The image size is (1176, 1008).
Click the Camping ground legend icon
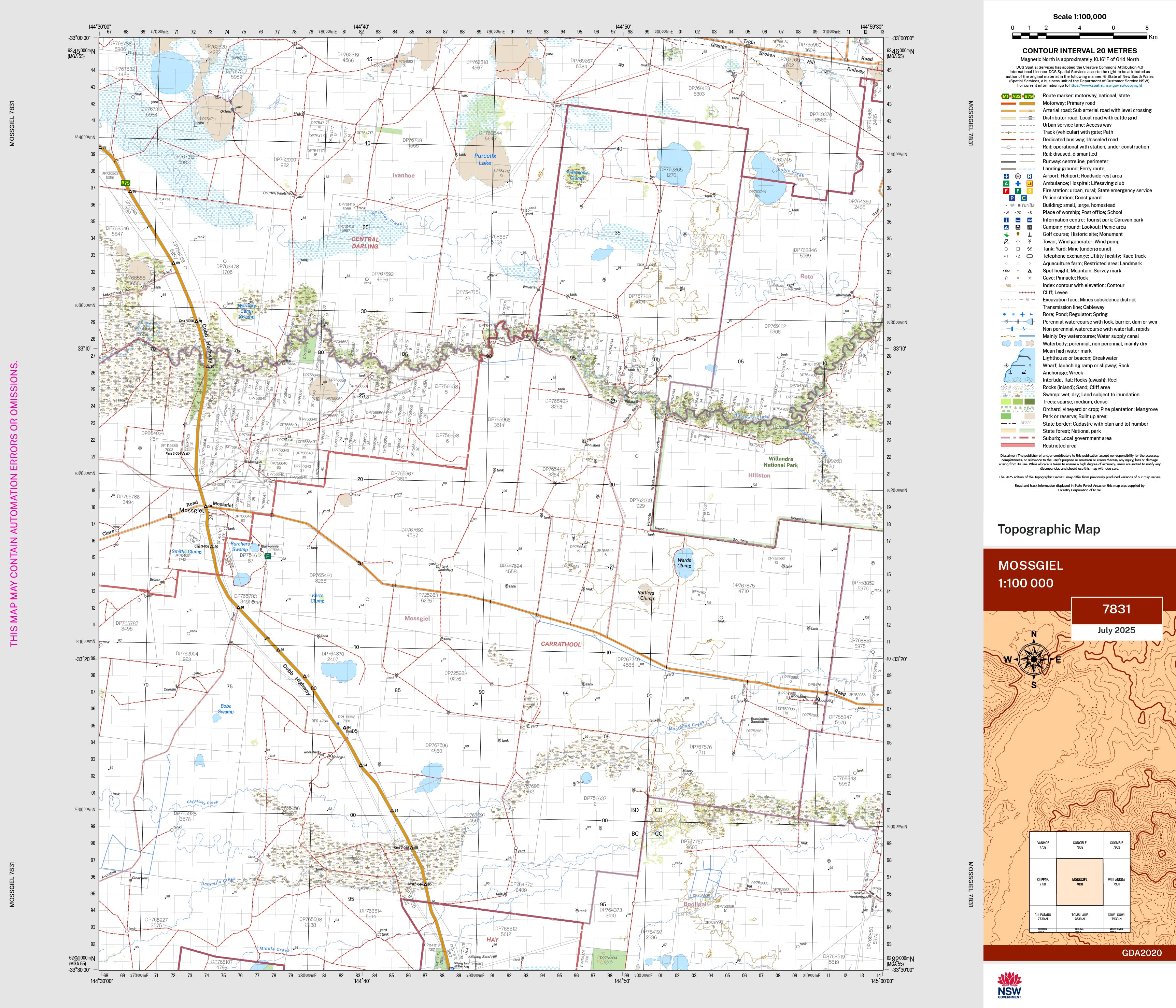tap(1006, 227)
